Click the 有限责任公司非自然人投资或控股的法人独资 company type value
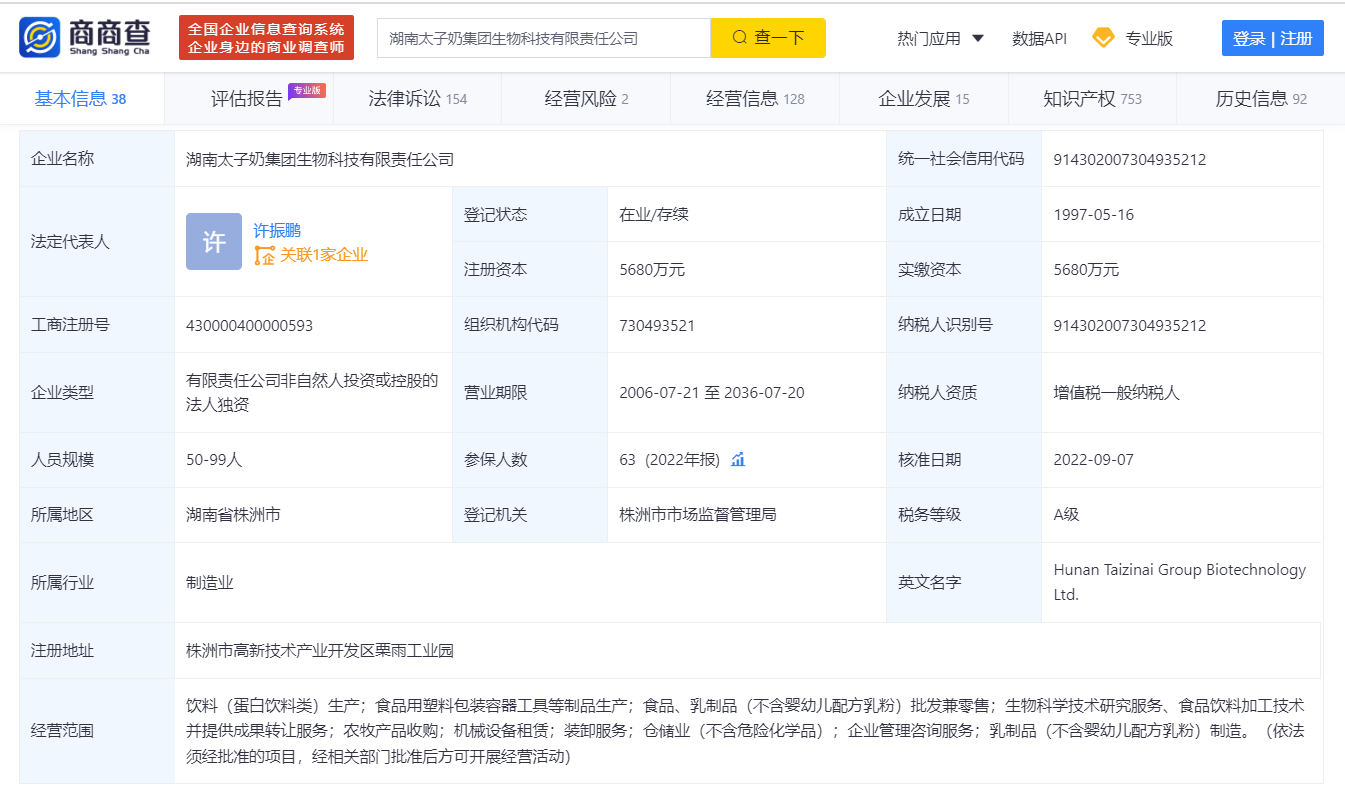The height and width of the screenshot is (808, 1345). 312,392
